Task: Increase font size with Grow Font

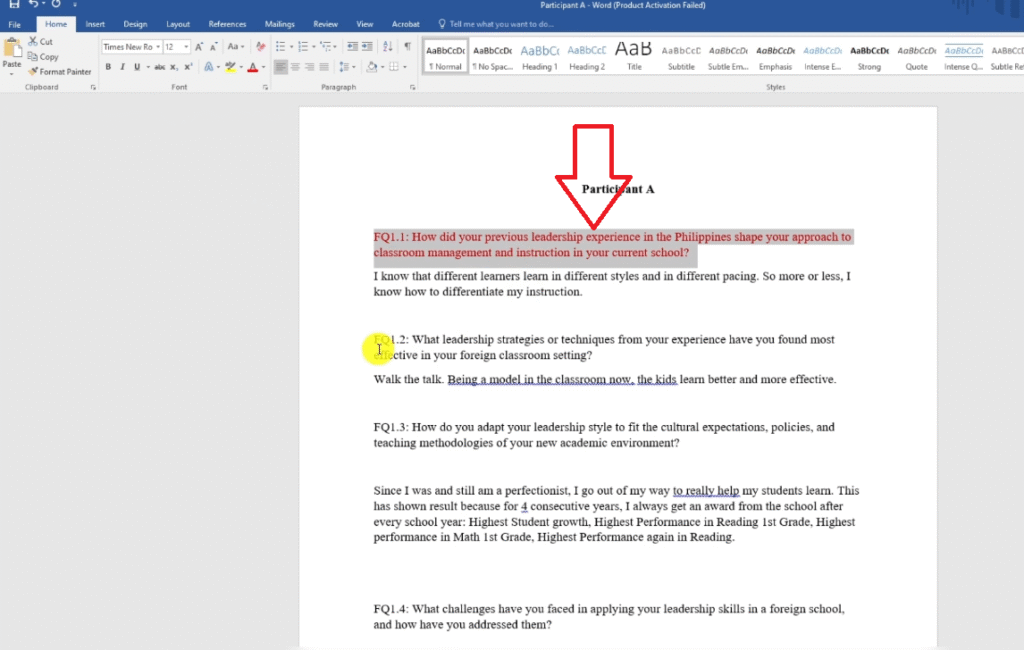Action: [x=200, y=47]
